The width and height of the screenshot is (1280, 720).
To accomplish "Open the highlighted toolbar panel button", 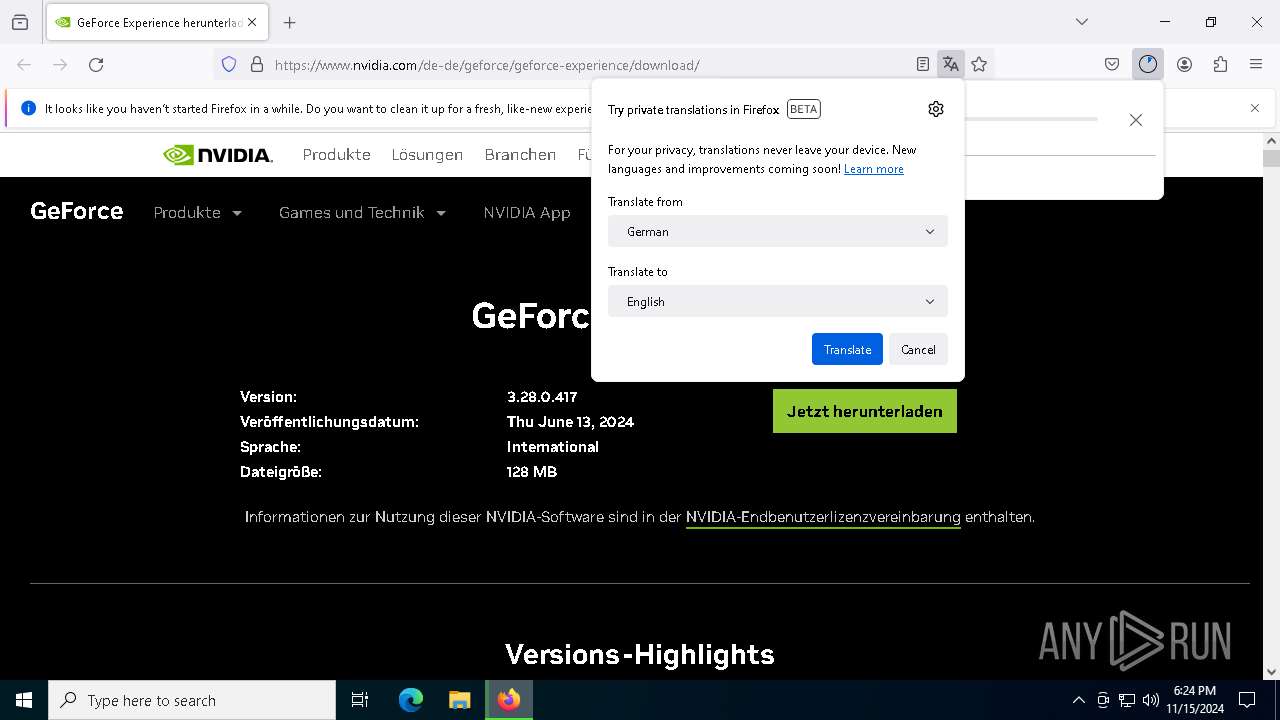I will [x=1147, y=64].
